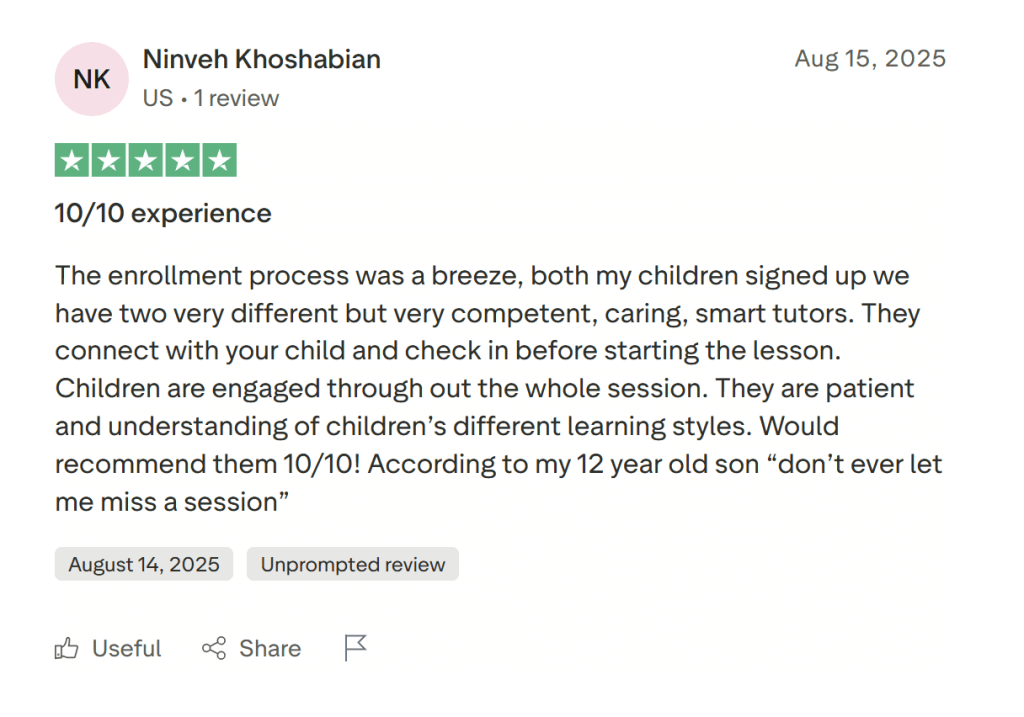Click the fifth rating star

pos(219,159)
